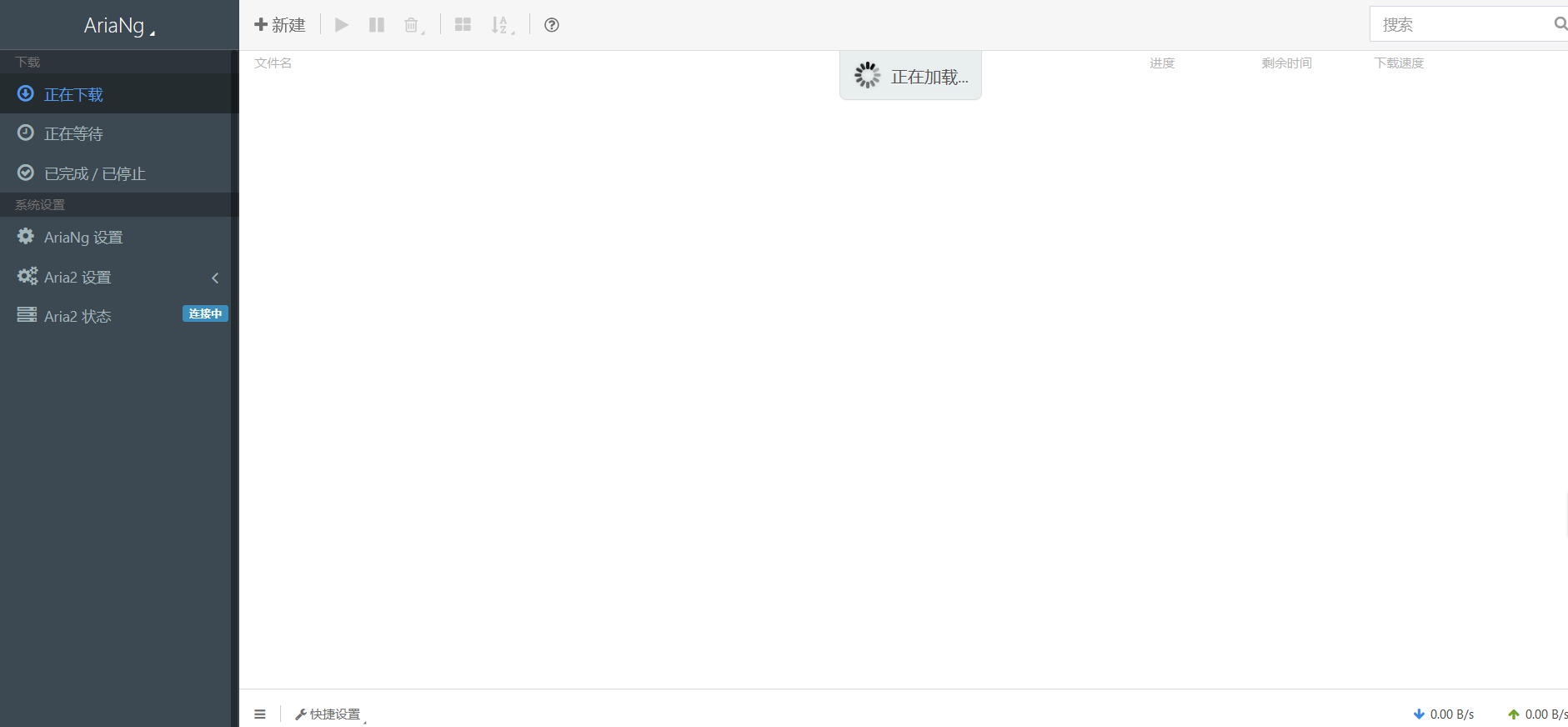The image size is (1568, 727).
Task: Click the help question mark icon
Action: click(552, 25)
